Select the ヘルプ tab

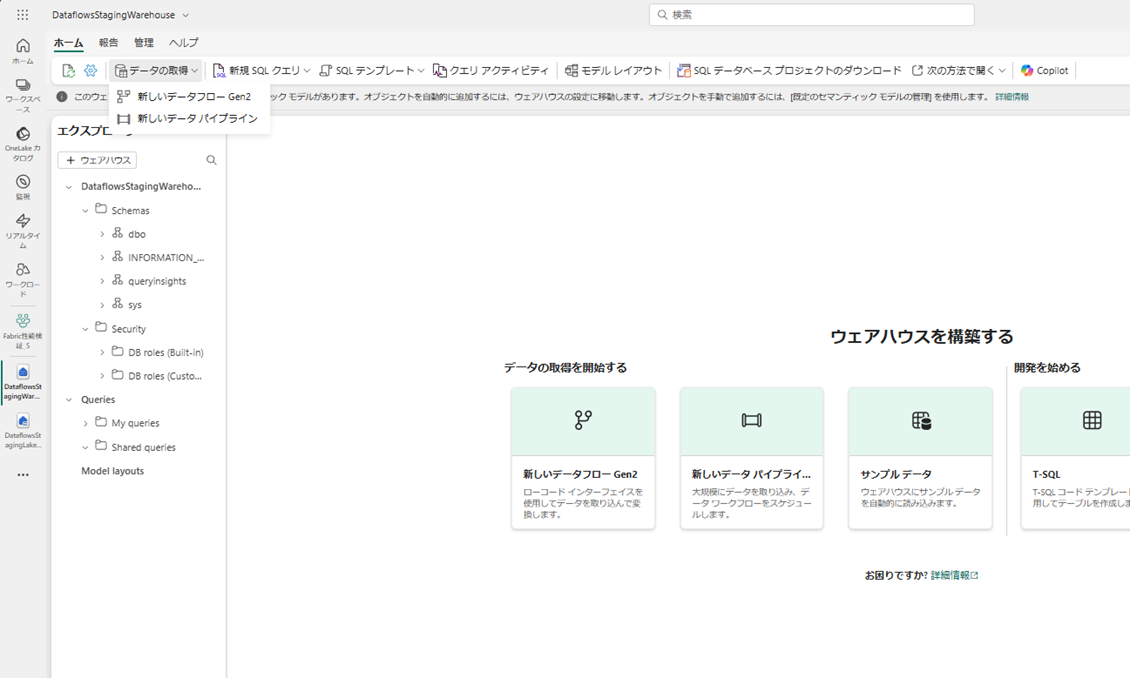[x=183, y=43]
